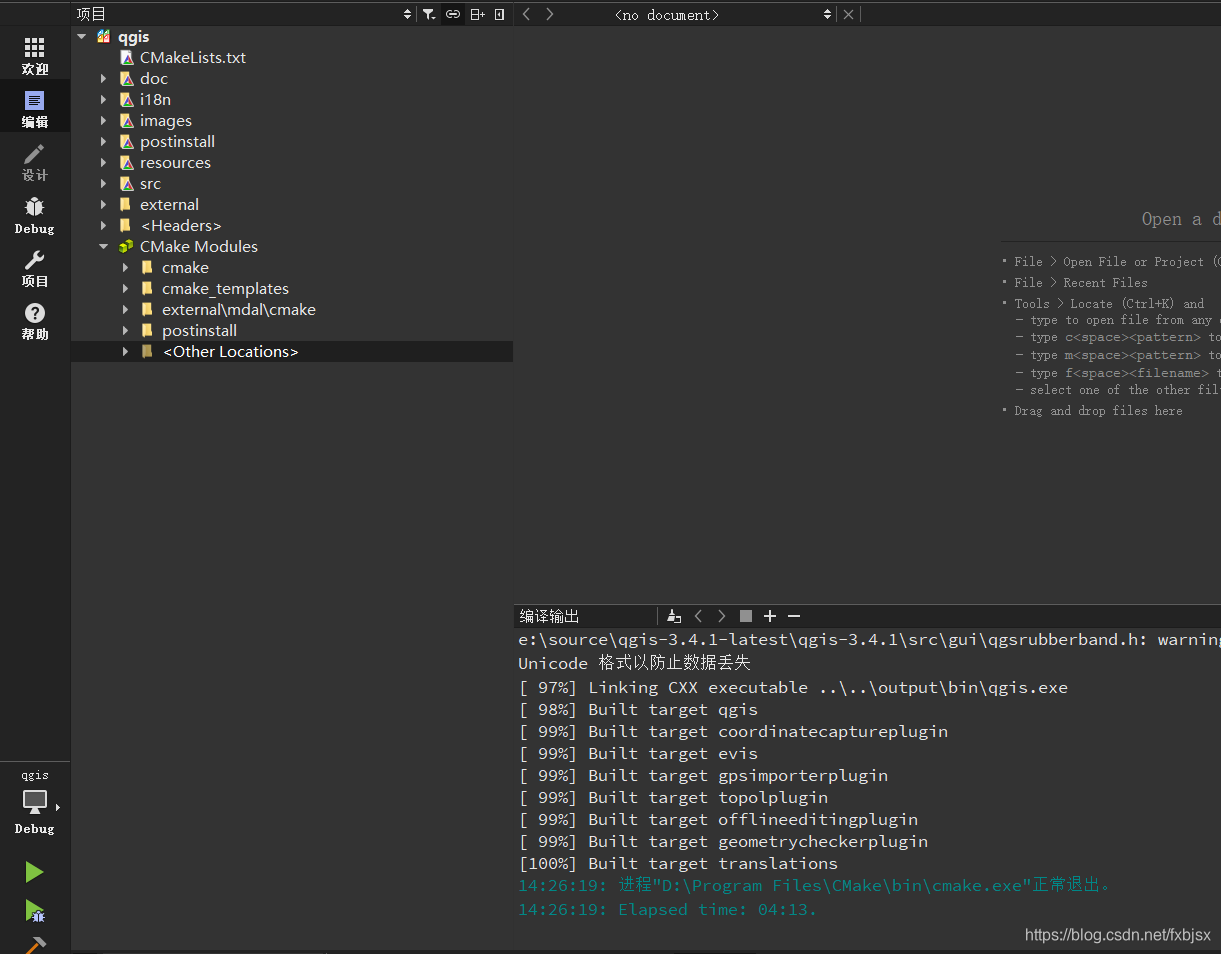Click Drag and drop files here hint

(x=1098, y=411)
